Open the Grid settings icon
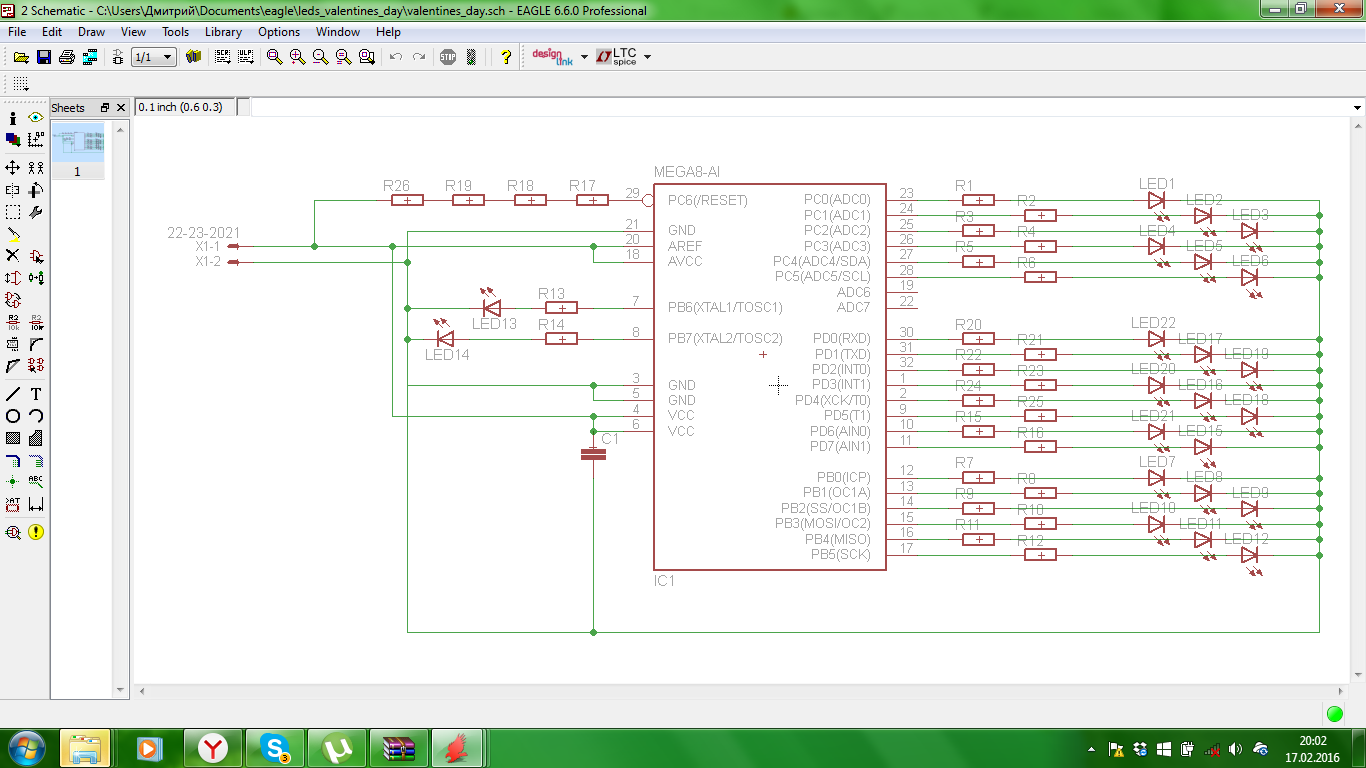 [21, 84]
